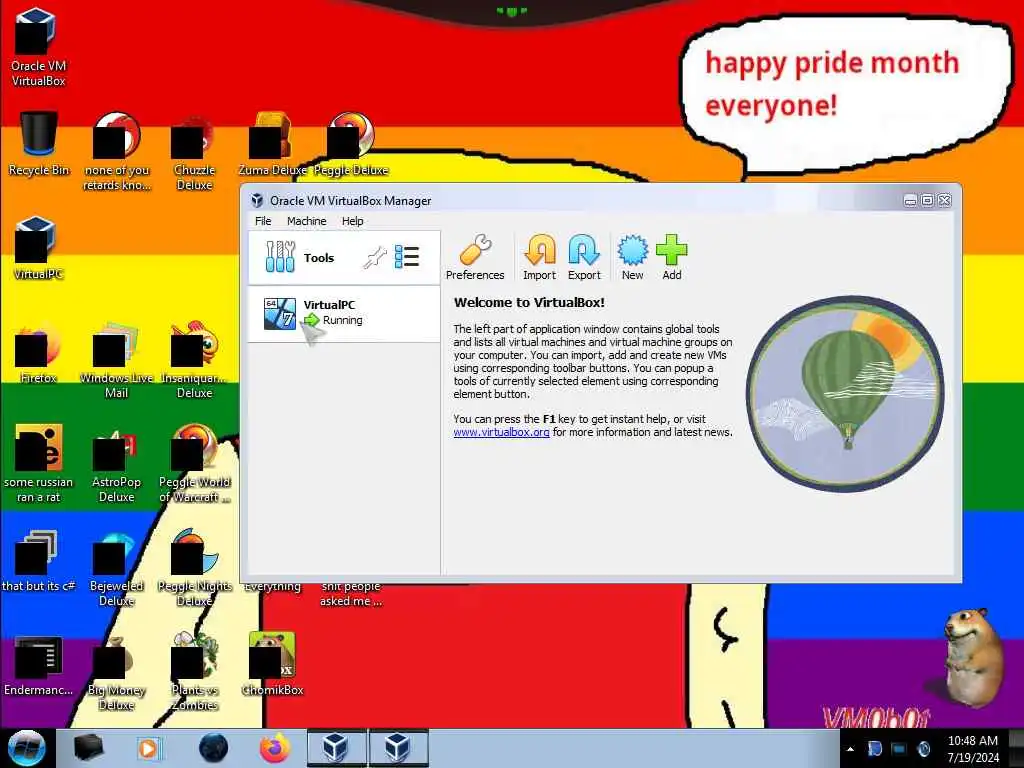Select the Tools entry in sidebar

click(x=344, y=257)
